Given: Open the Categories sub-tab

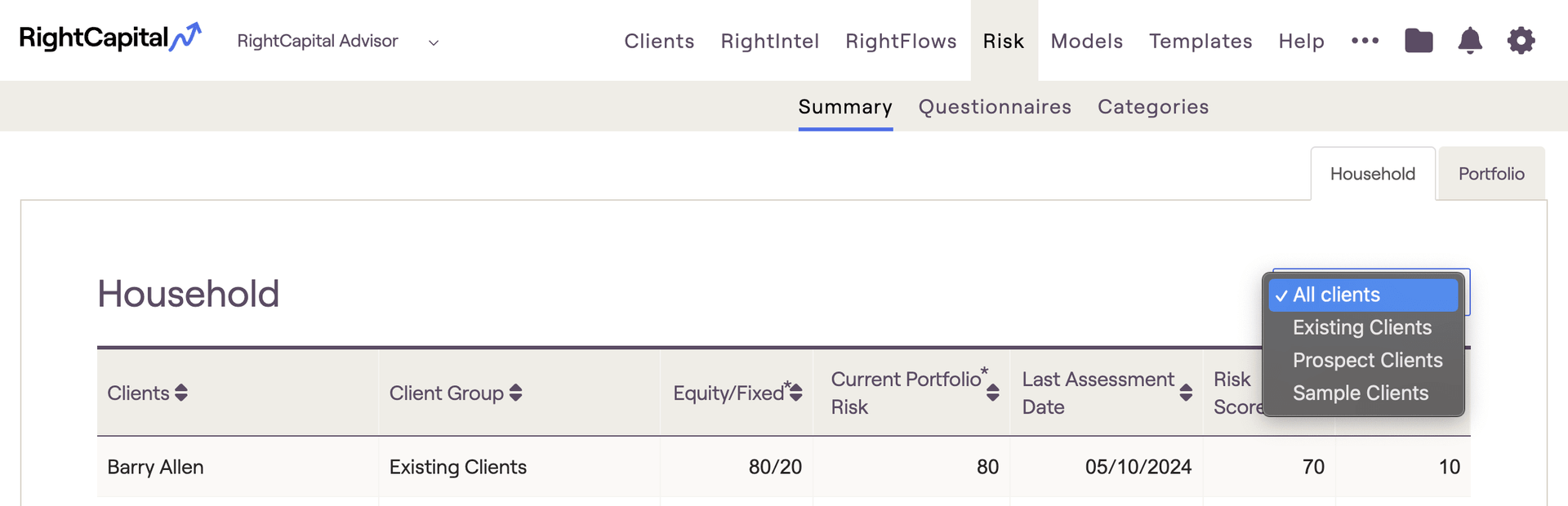Looking at the screenshot, I should click(x=1153, y=107).
